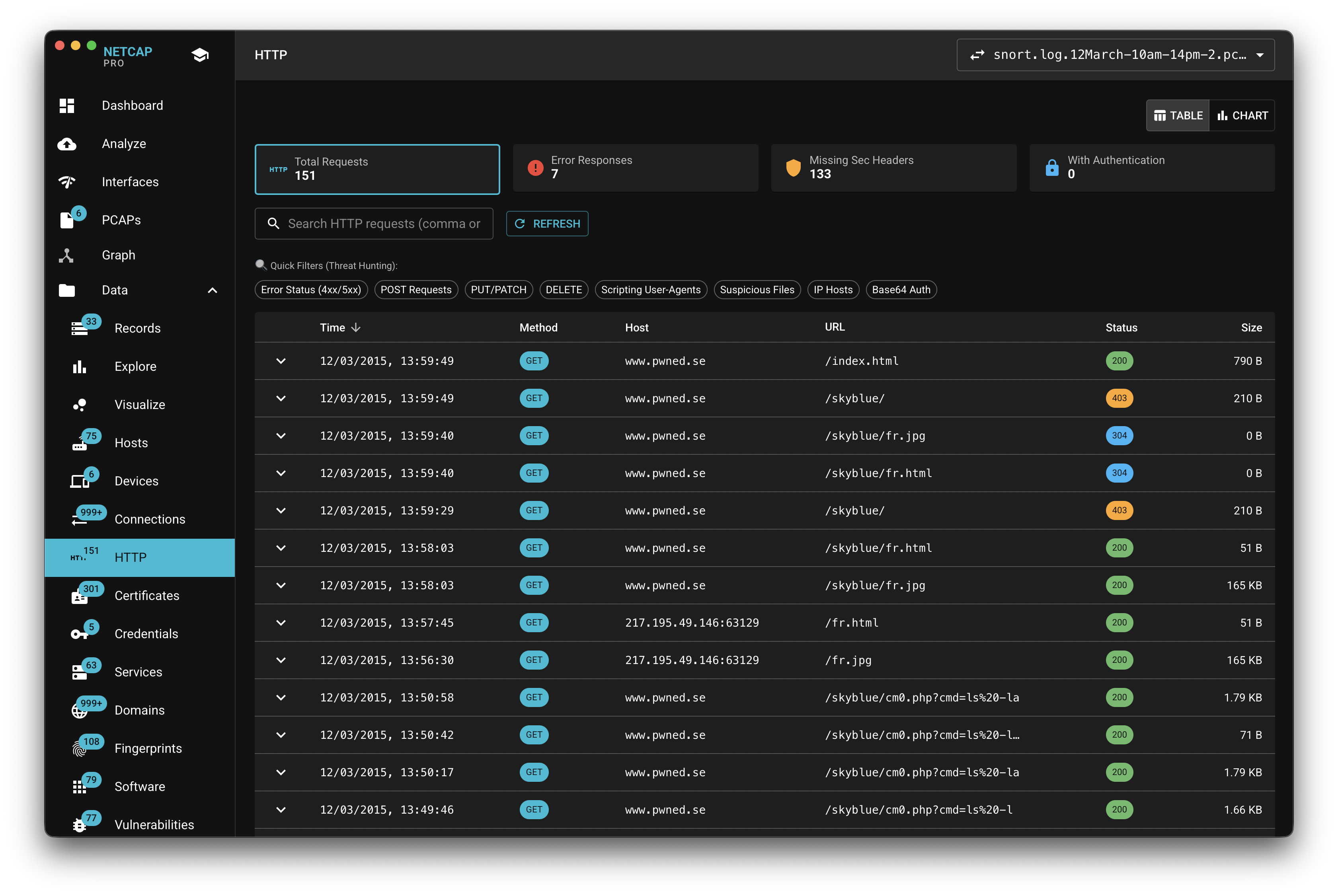Toggle POST Requests quick filter

click(416, 290)
